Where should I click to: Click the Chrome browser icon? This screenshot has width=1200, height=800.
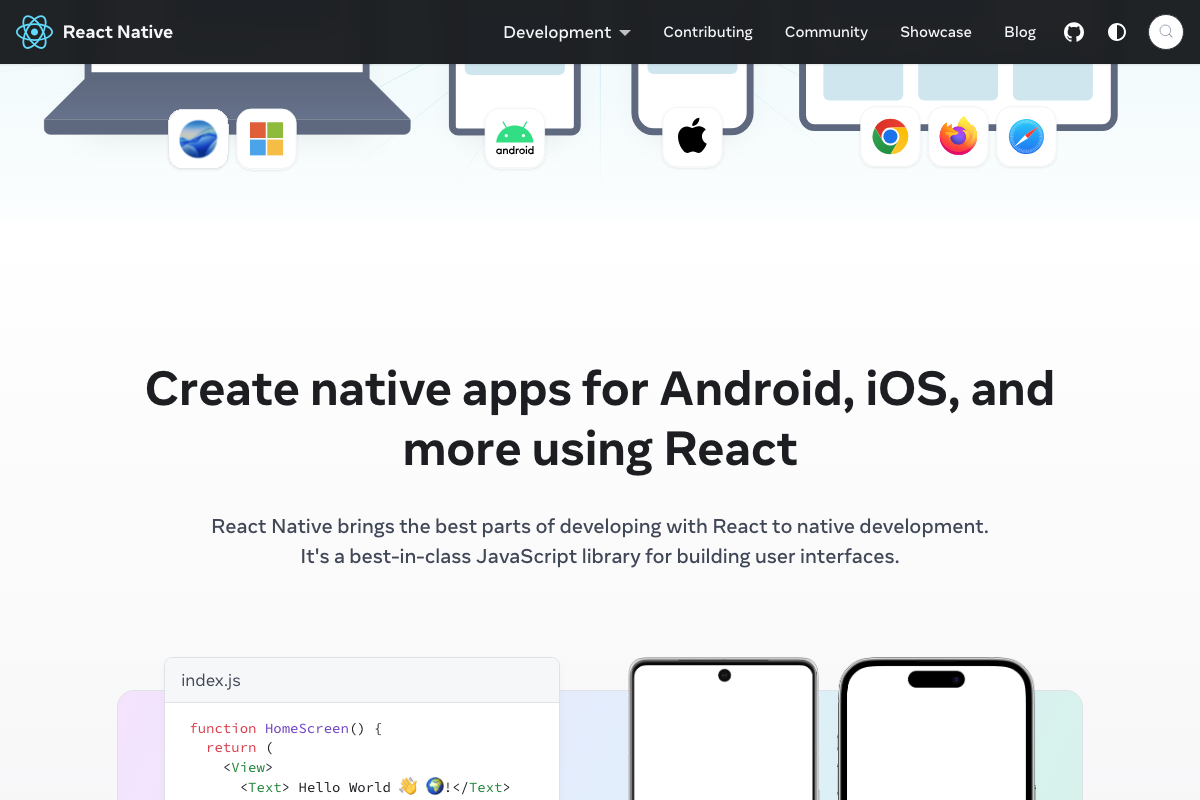point(890,136)
